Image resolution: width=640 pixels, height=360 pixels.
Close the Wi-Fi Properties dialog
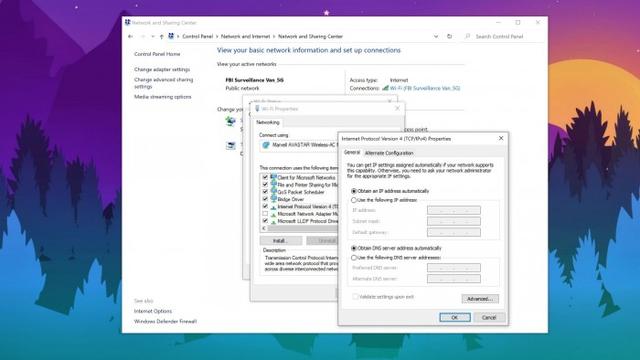[397, 109]
